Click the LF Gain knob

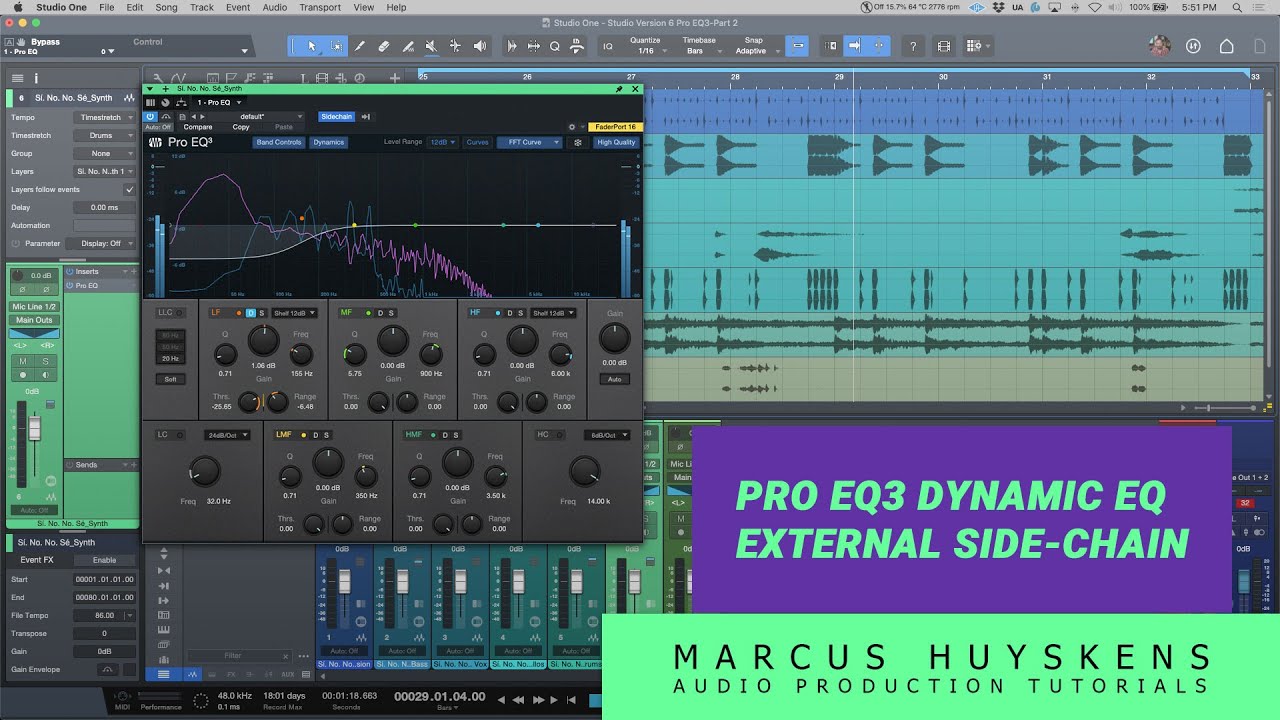pos(263,341)
